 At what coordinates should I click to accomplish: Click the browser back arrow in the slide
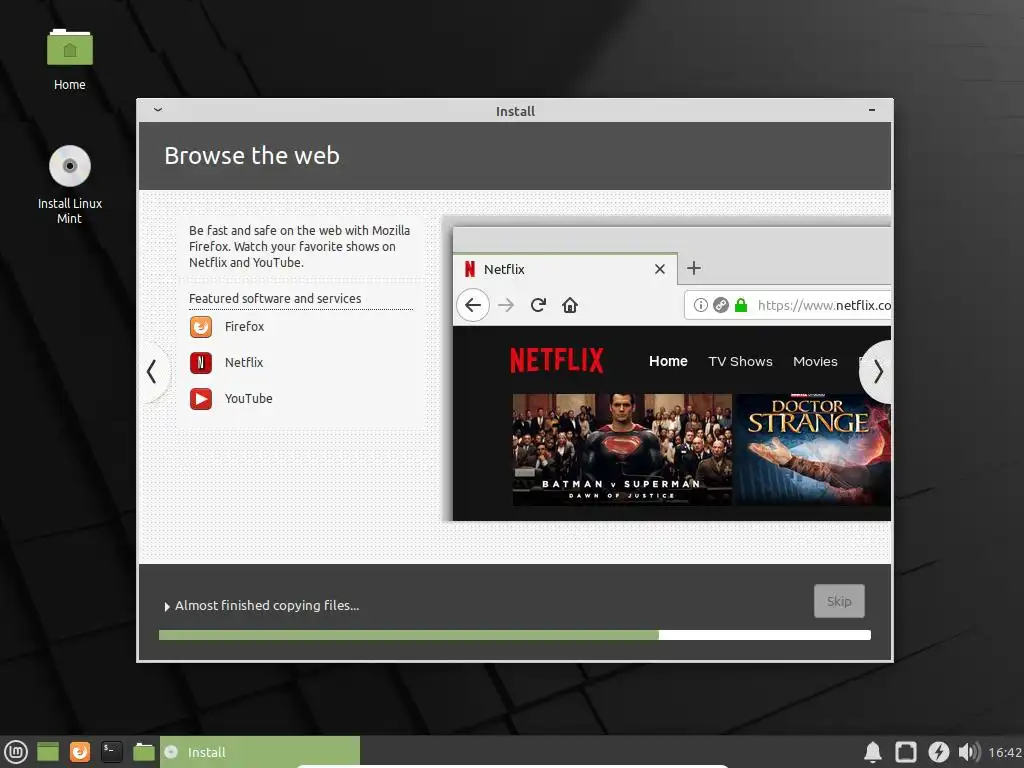pos(473,305)
